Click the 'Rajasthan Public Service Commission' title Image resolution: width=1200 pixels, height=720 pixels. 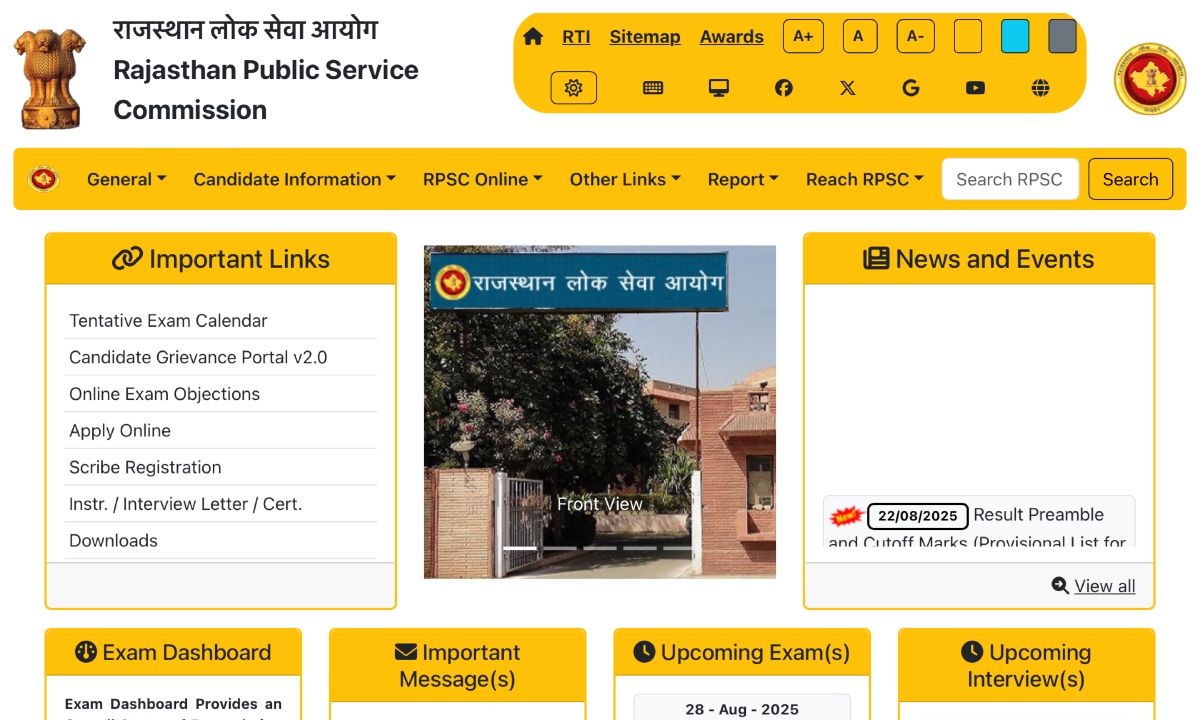(266, 90)
